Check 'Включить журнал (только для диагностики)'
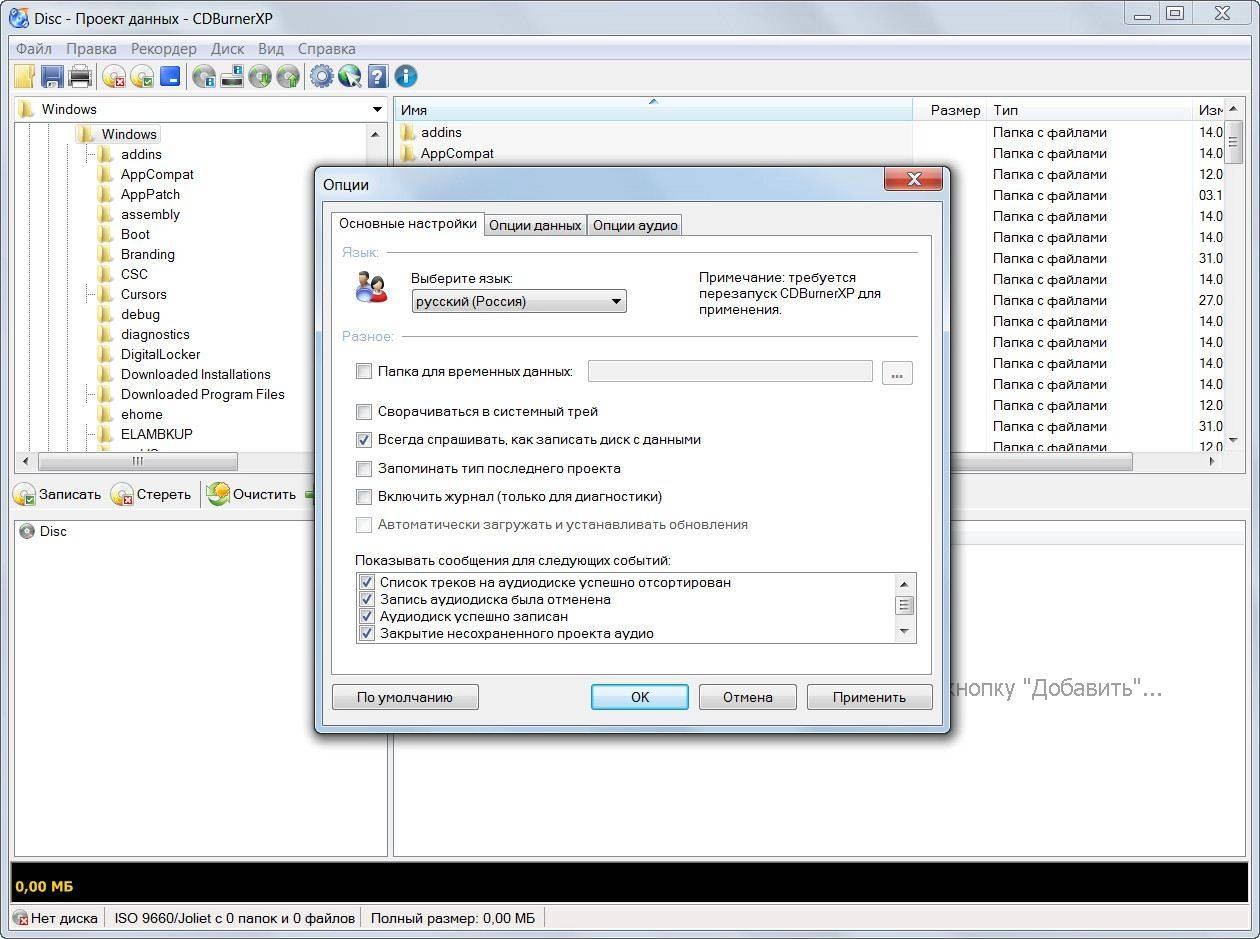This screenshot has height=939, width=1260. tap(364, 497)
